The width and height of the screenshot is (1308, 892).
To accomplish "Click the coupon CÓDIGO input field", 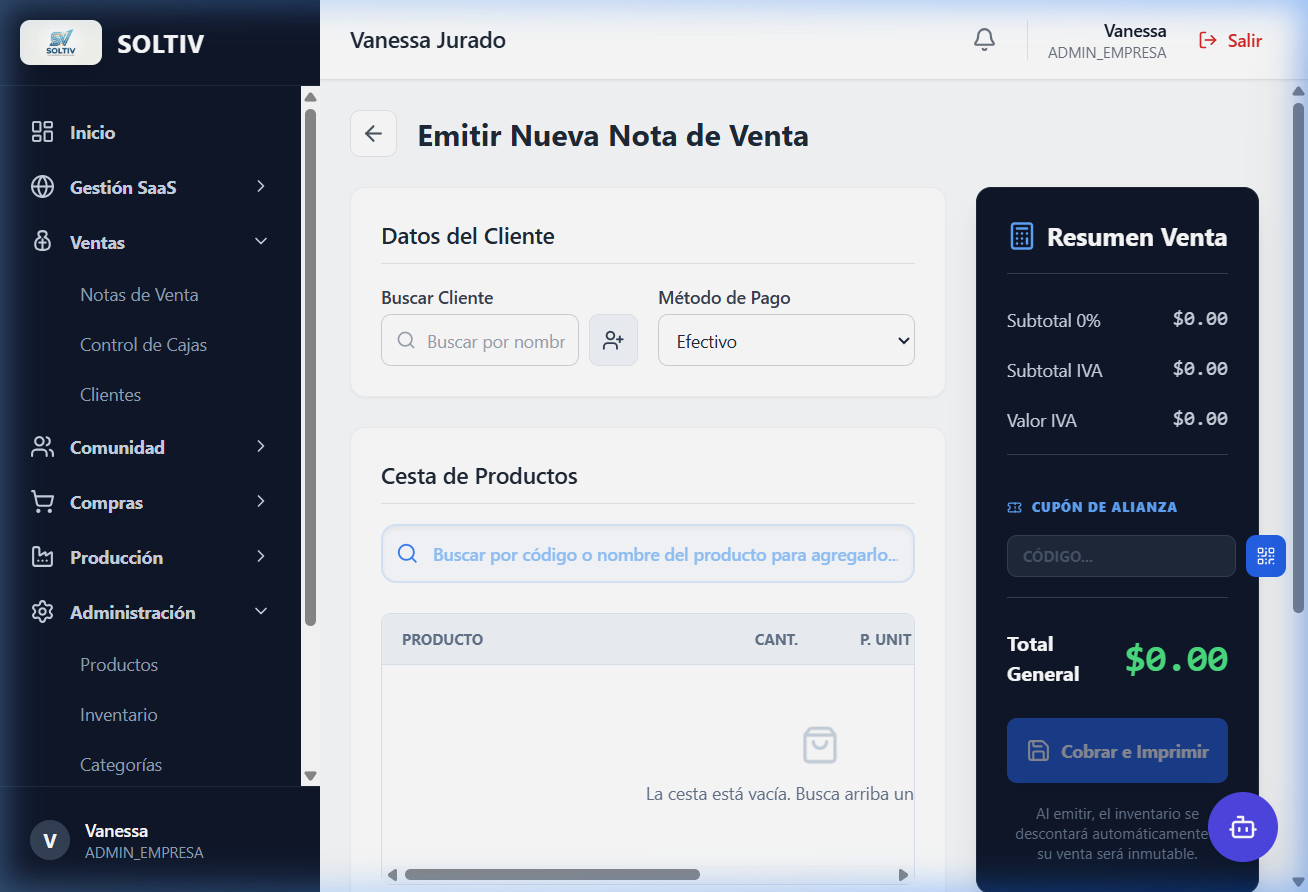I will point(1121,556).
